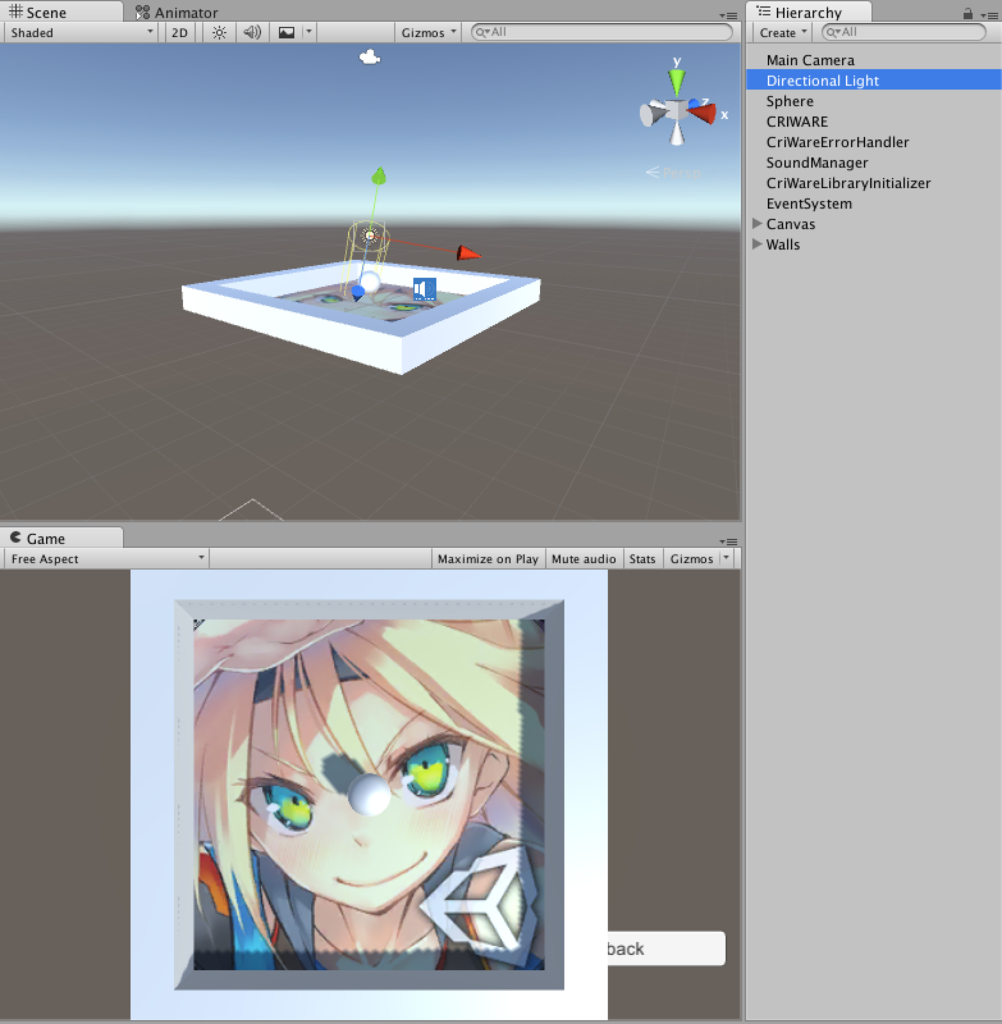Select Directional Light in Hierarchy

point(874,80)
